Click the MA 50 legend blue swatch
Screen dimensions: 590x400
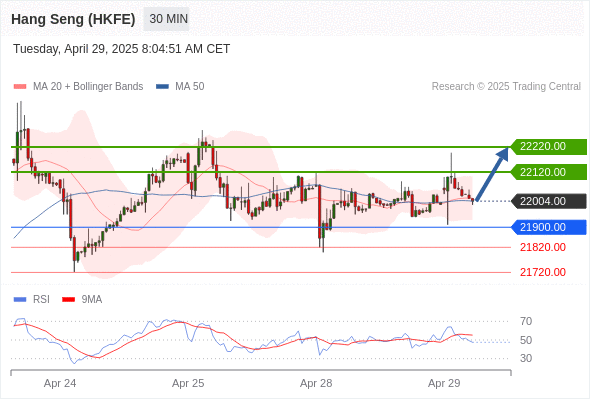tap(163, 87)
